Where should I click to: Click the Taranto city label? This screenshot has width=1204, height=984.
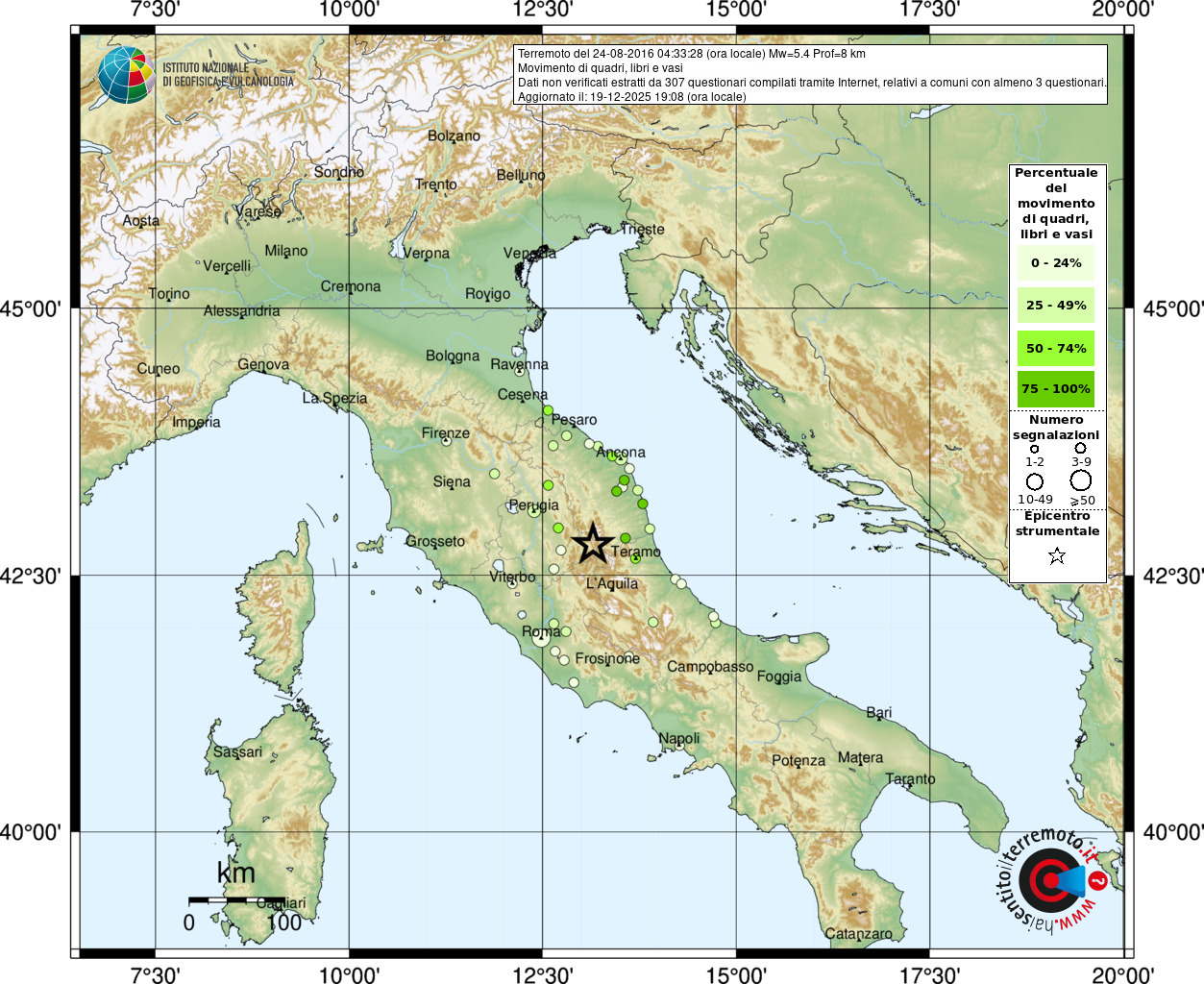pos(910,778)
